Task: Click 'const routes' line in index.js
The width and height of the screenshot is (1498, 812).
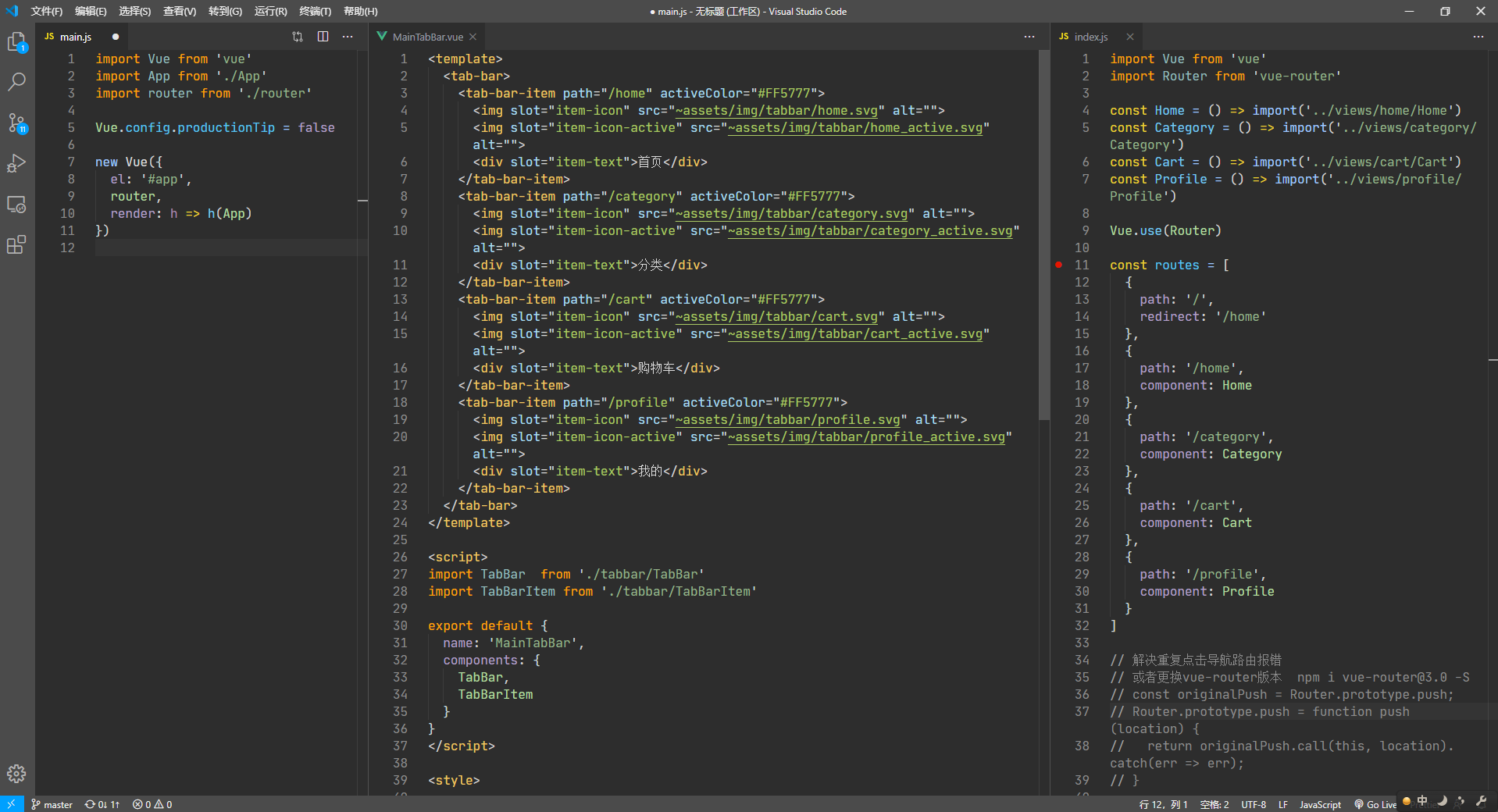Action: coord(1169,265)
